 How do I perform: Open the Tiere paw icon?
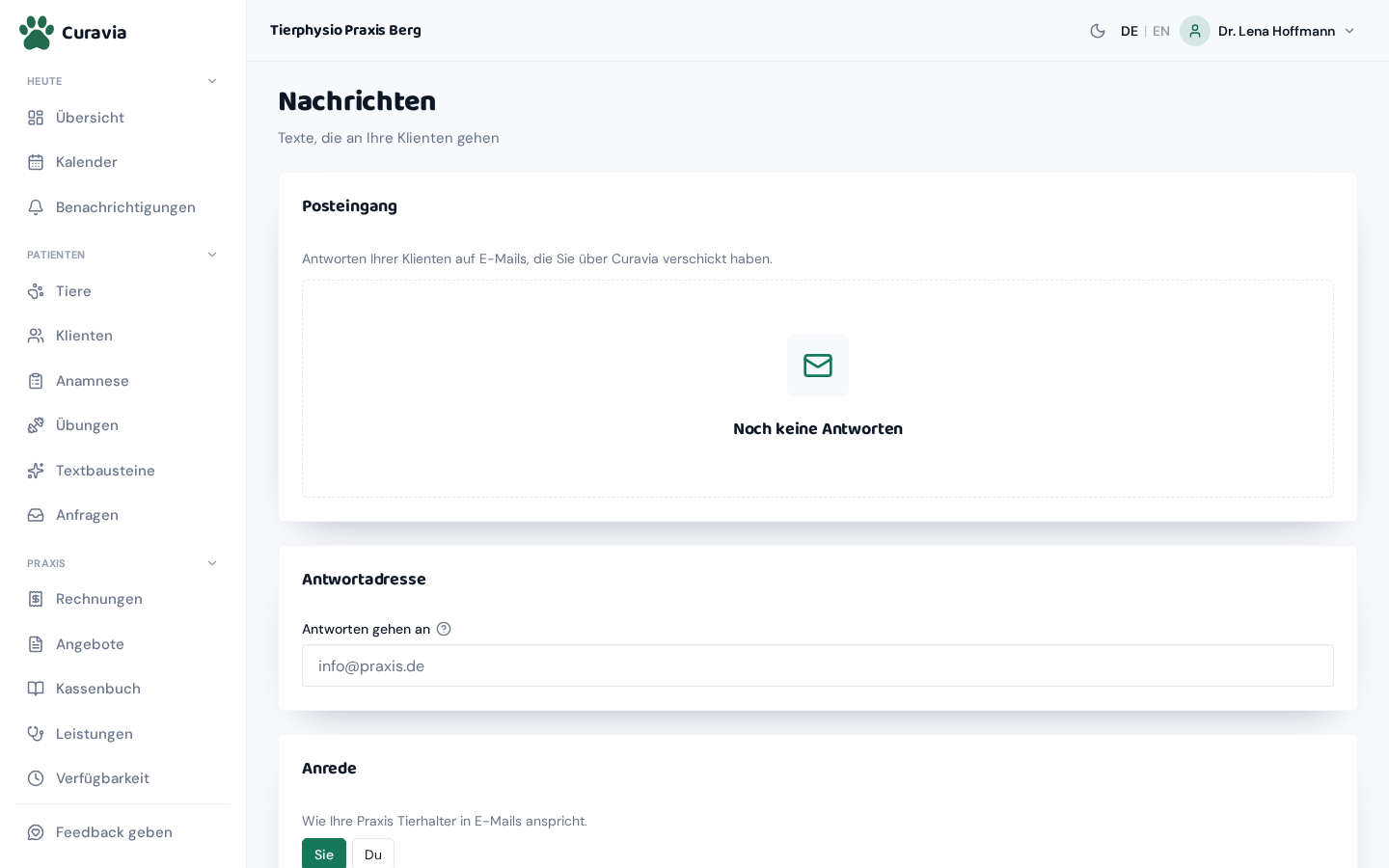(36, 291)
